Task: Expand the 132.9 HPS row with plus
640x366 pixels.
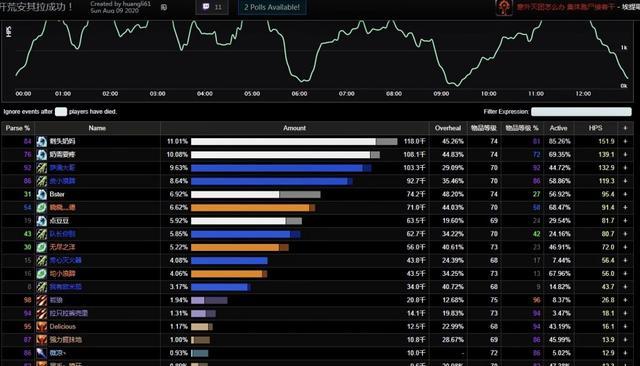Action: (x=625, y=168)
